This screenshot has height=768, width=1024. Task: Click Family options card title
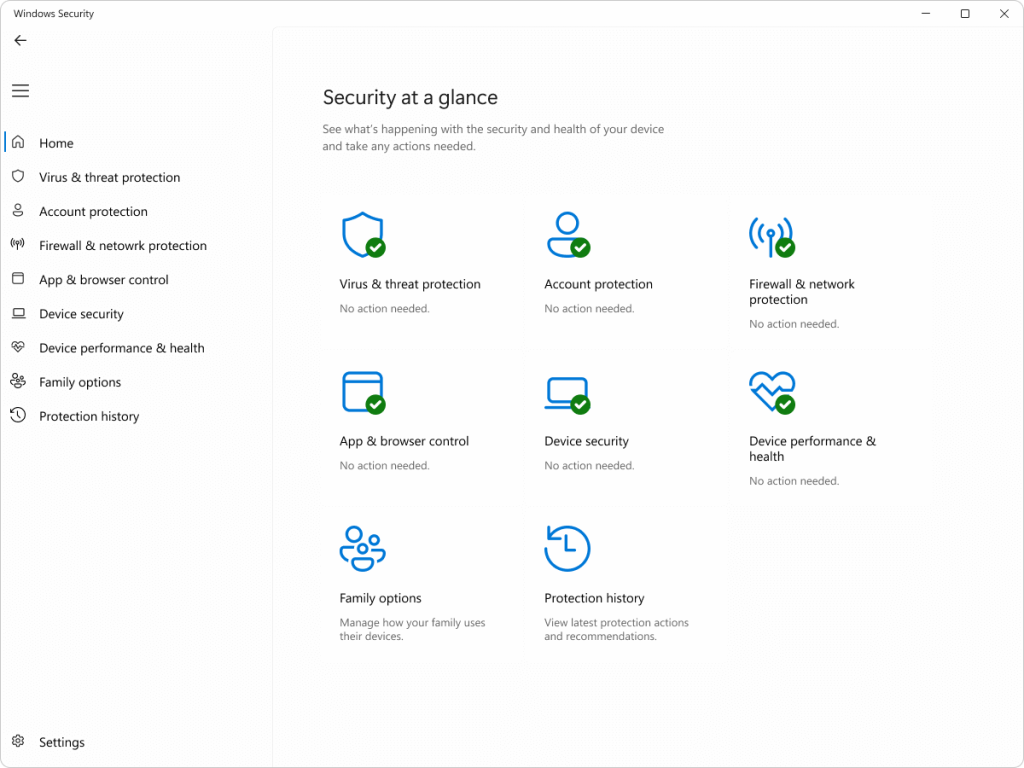tap(380, 598)
